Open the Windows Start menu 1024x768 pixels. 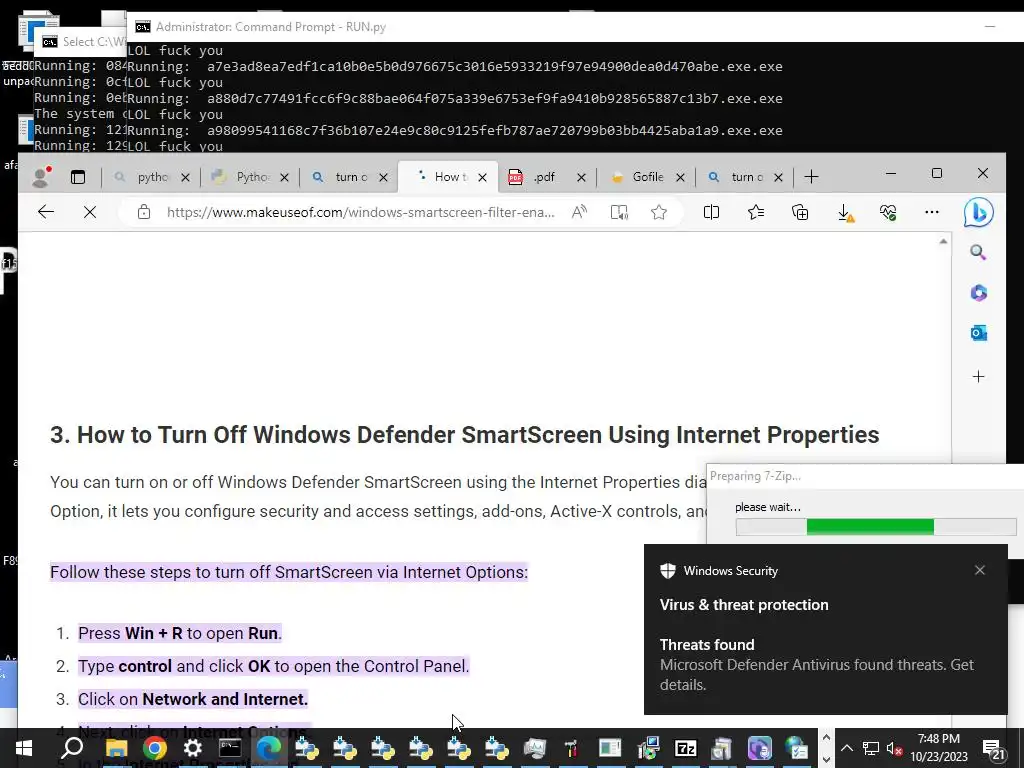[24, 748]
